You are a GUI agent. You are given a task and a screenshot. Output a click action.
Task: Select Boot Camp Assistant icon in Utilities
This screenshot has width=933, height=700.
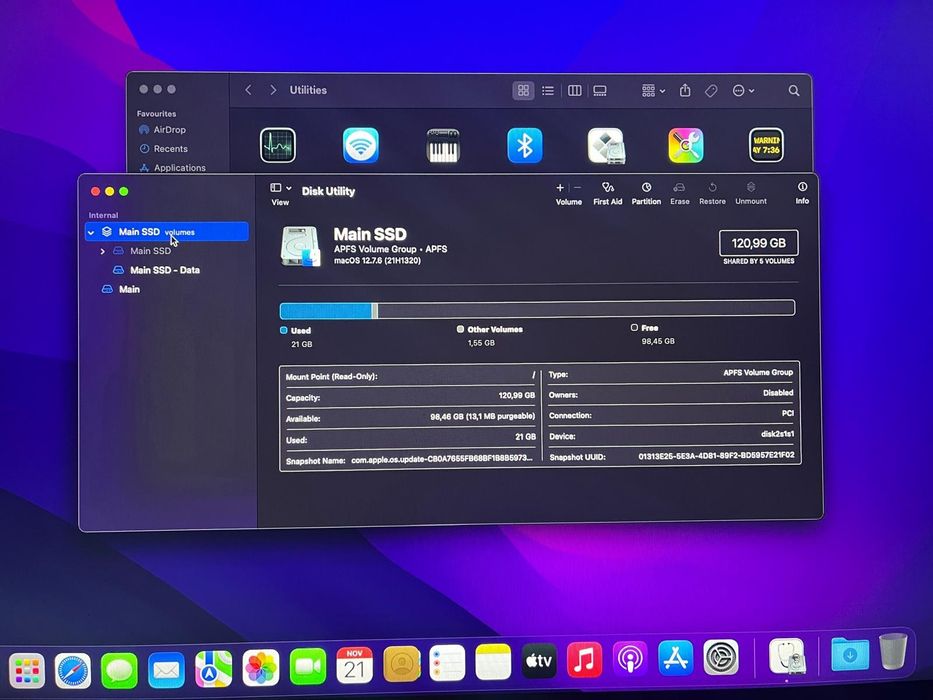click(x=606, y=145)
